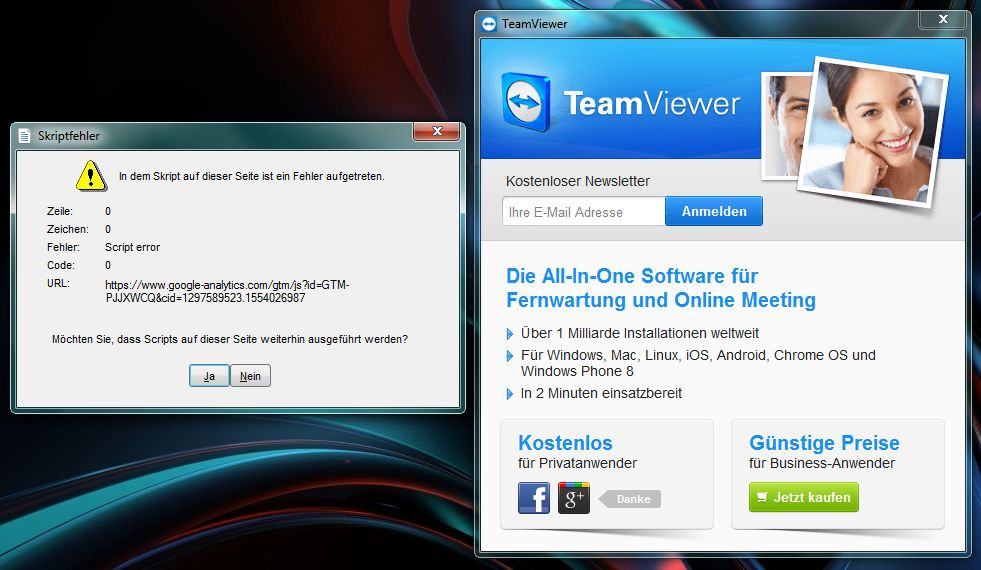Click the 'Kostenloser Newsletter' label
Image resolution: width=981 pixels, height=570 pixels.
coord(577,181)
